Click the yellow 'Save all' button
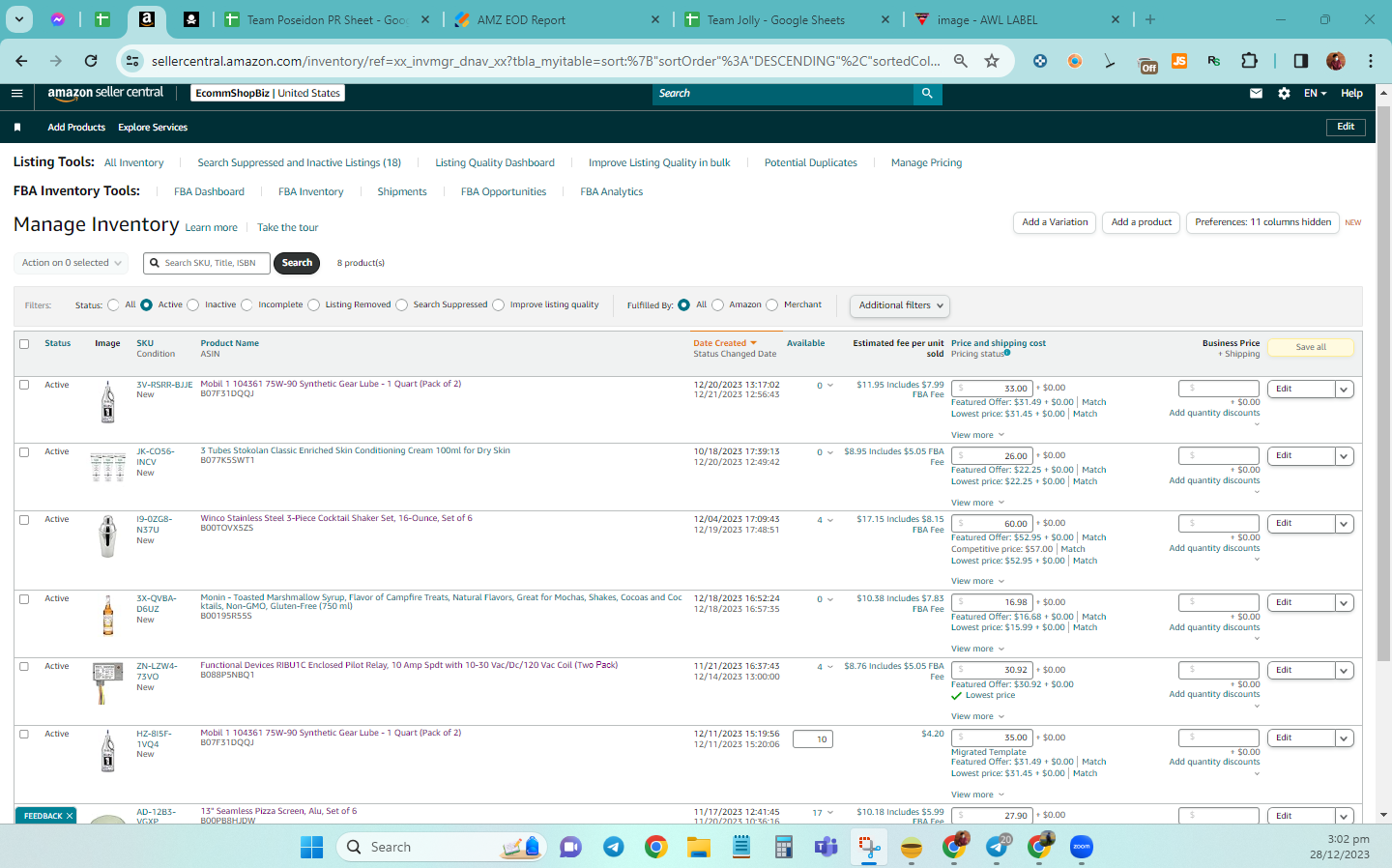 (1311, 347)
